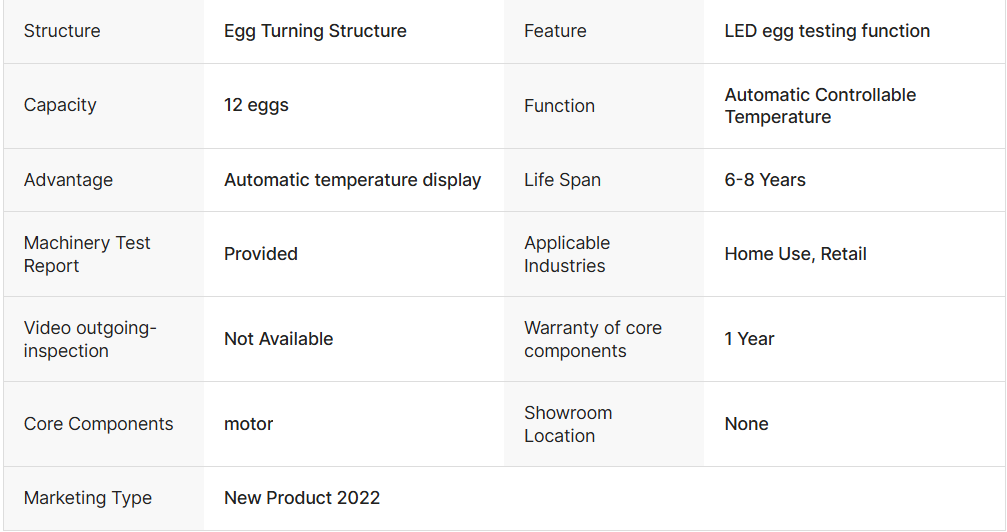The image size is (1007, 532).
Task: Click 'Video outgoing-inspection' label
Action: click(x=90, y=339)
